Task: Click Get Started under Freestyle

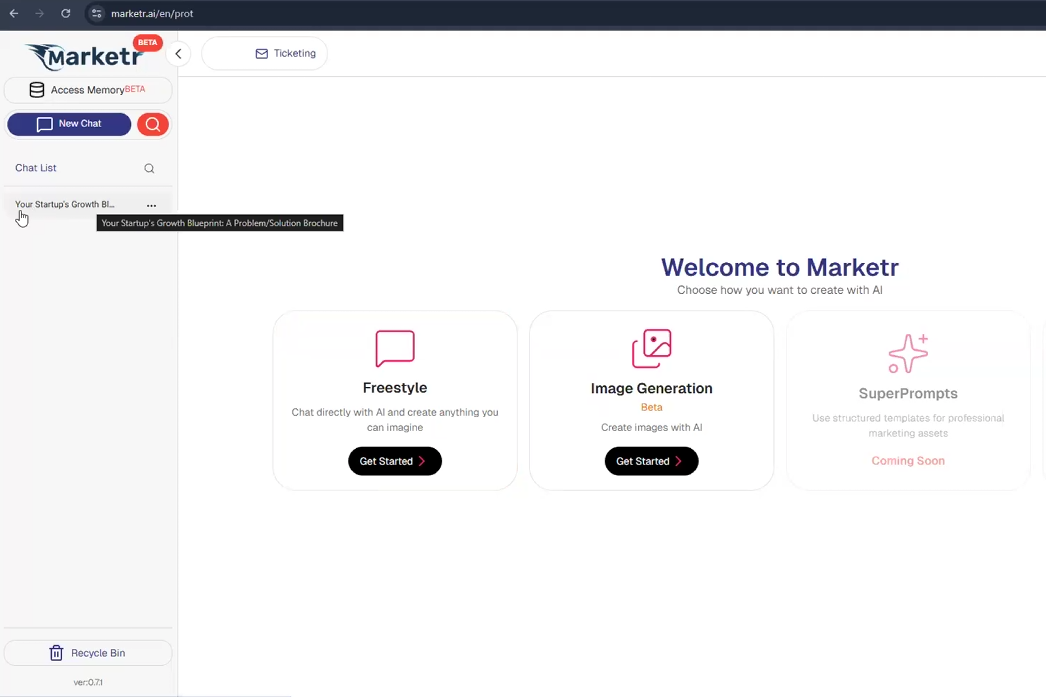Action: (x=395, y=461)
